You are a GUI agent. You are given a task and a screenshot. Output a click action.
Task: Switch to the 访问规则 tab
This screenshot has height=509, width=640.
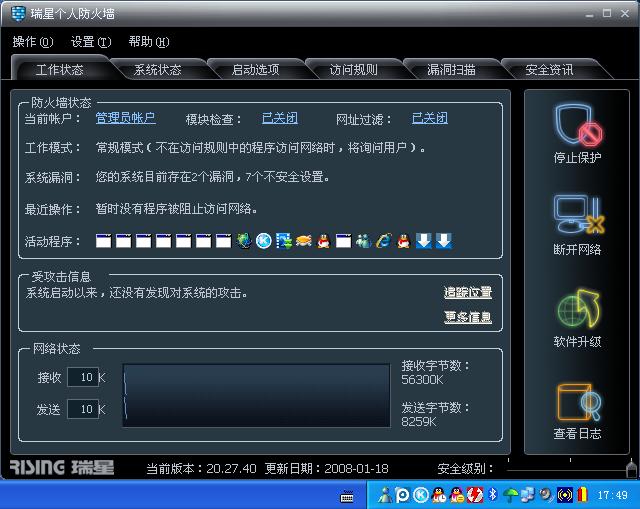[x=353, y=70]
